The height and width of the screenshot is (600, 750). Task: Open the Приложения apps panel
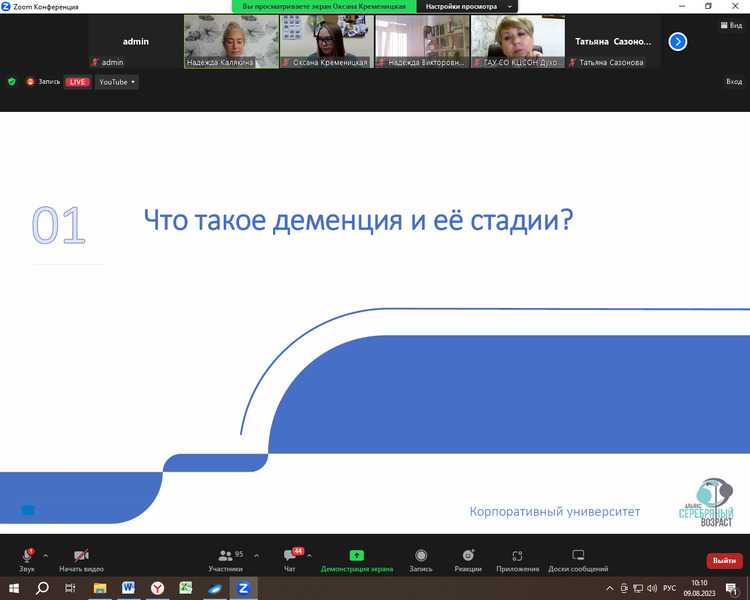click(517, 558)
